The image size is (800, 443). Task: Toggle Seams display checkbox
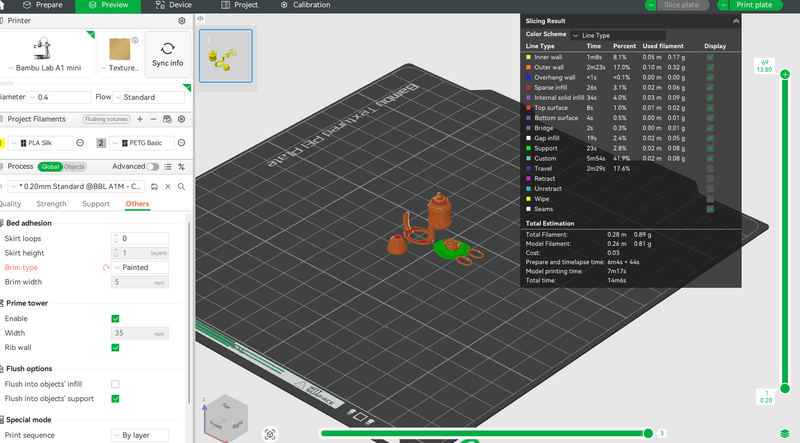pos(710,209)
